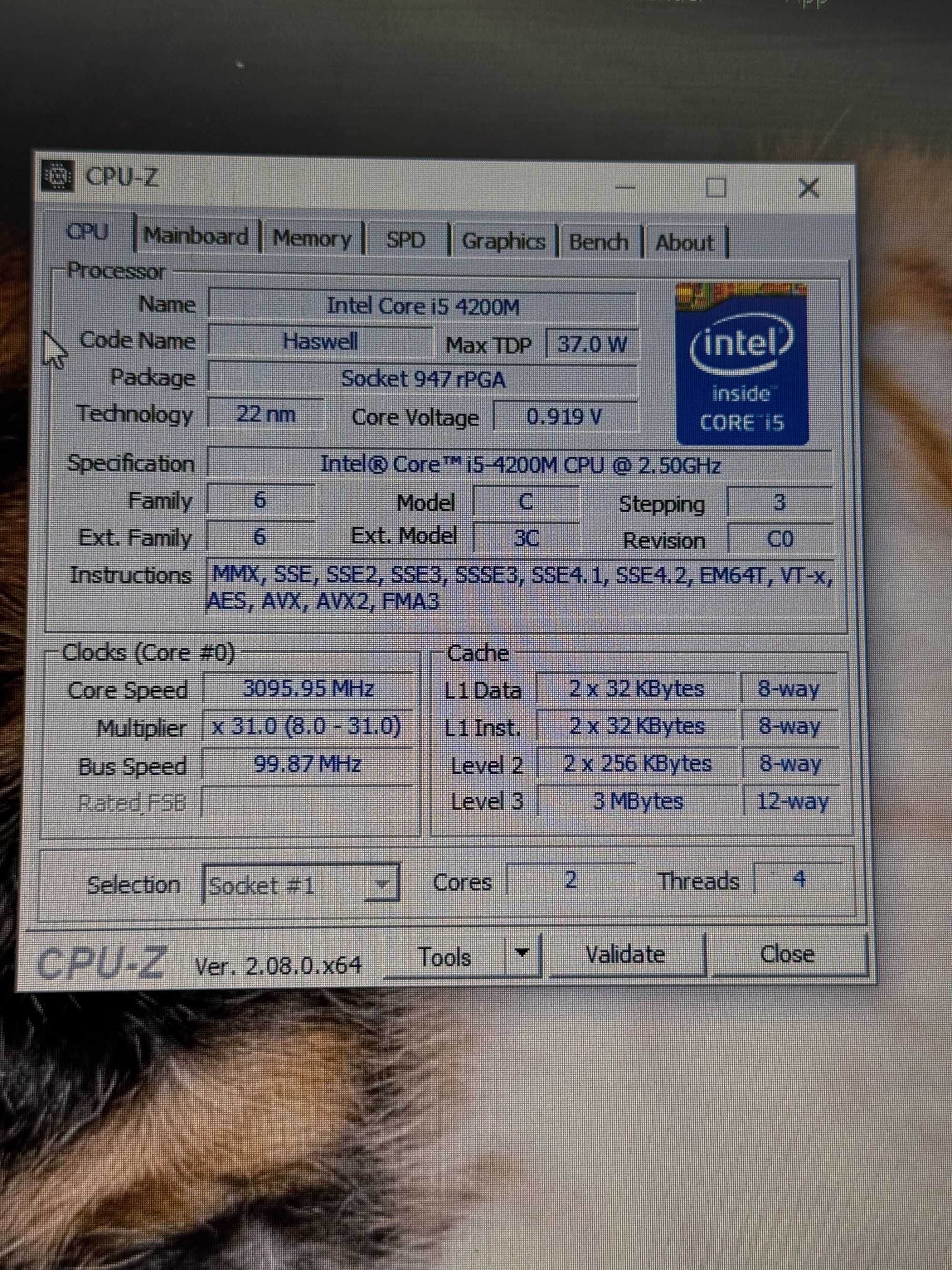Image resolution: width=952 pixels, height=1270 pixels.
Task: Click the Threads value 4
Action: tap(798, 879)
